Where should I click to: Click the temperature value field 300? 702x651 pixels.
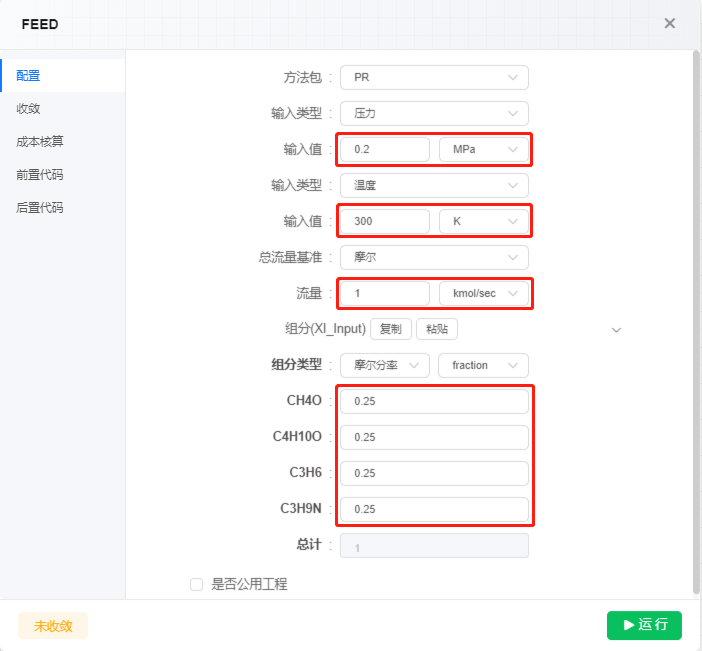point(385,221)
